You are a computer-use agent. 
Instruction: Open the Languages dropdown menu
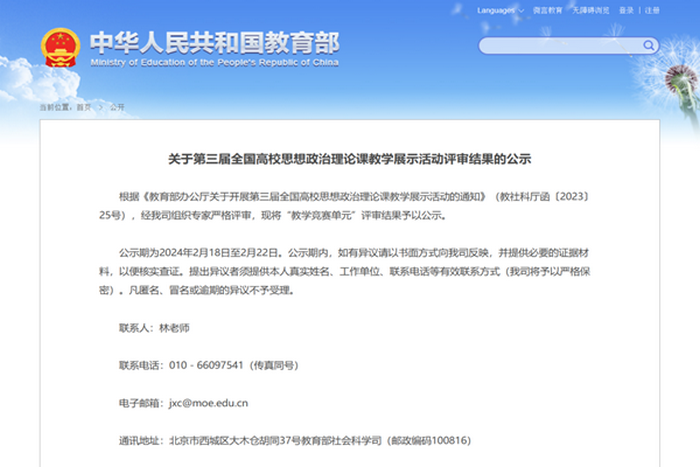(x=499, y=10)
